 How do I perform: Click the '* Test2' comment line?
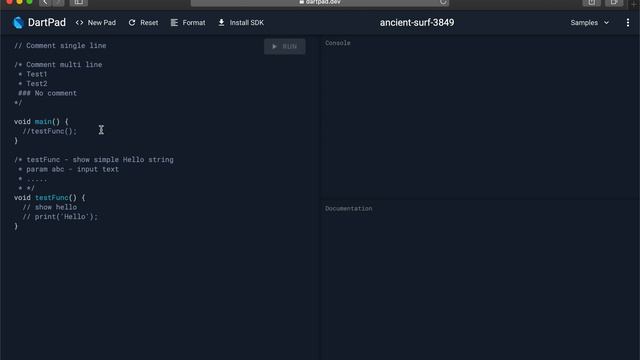click(x=33, y=84)
